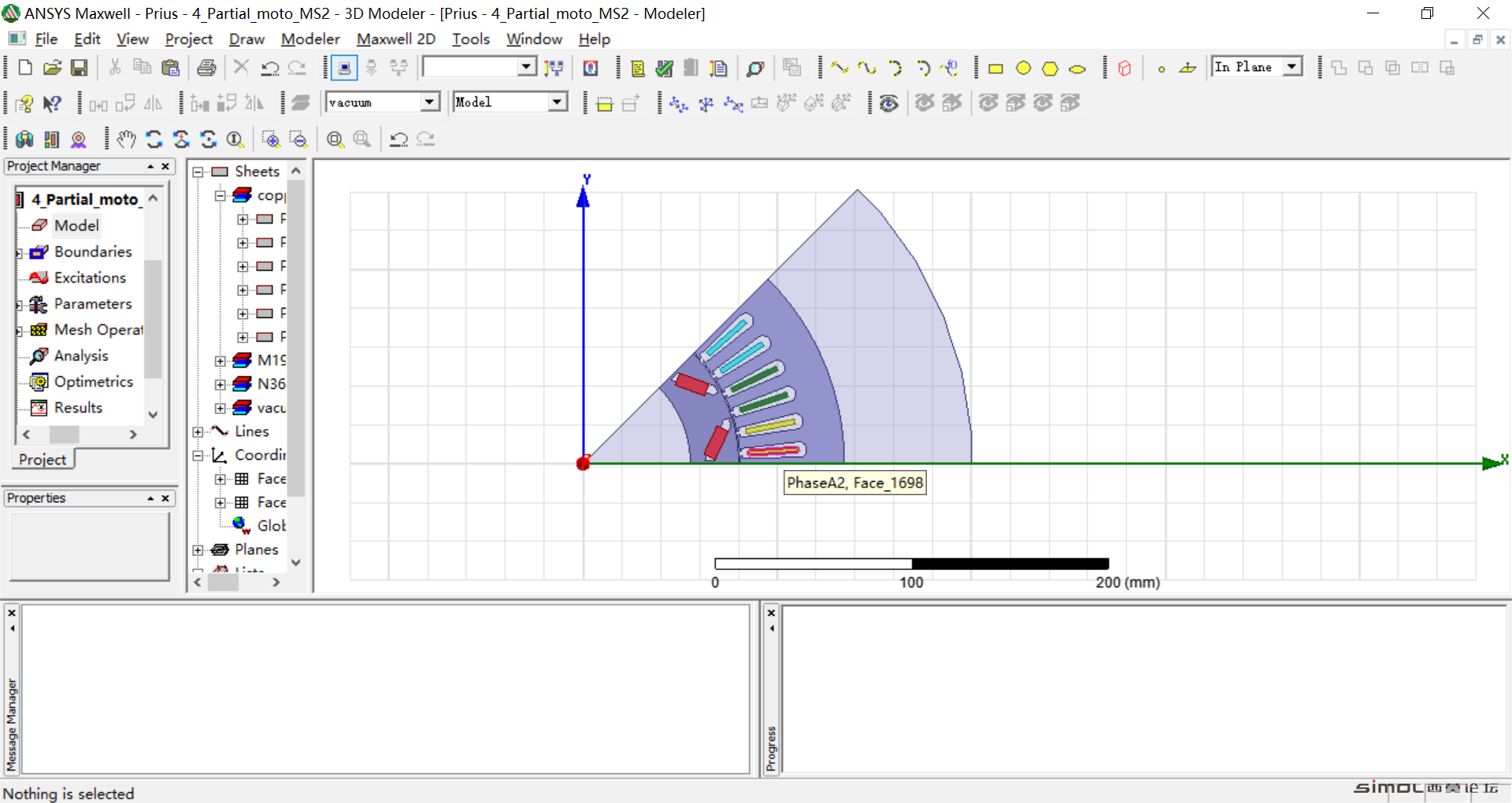Close the Message Manager panel
The image size is (1512, 803).
click(11, 612)
